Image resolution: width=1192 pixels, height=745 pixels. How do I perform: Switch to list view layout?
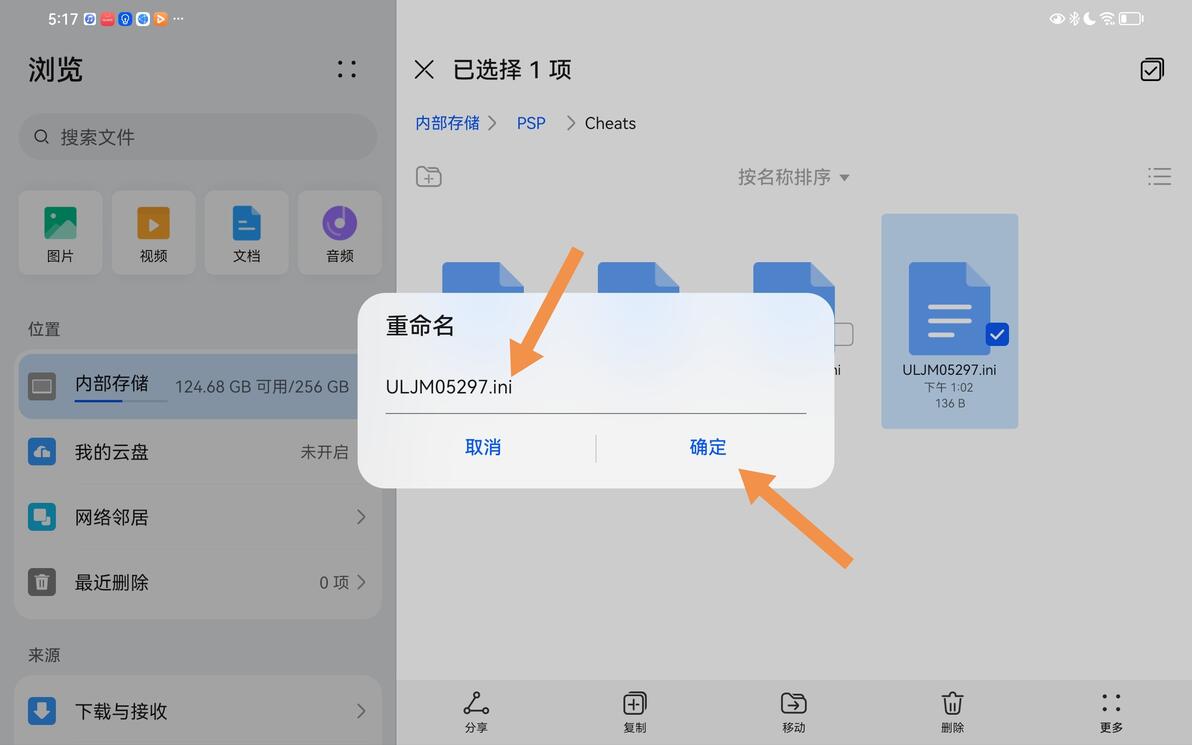(x=1159, y=176)
